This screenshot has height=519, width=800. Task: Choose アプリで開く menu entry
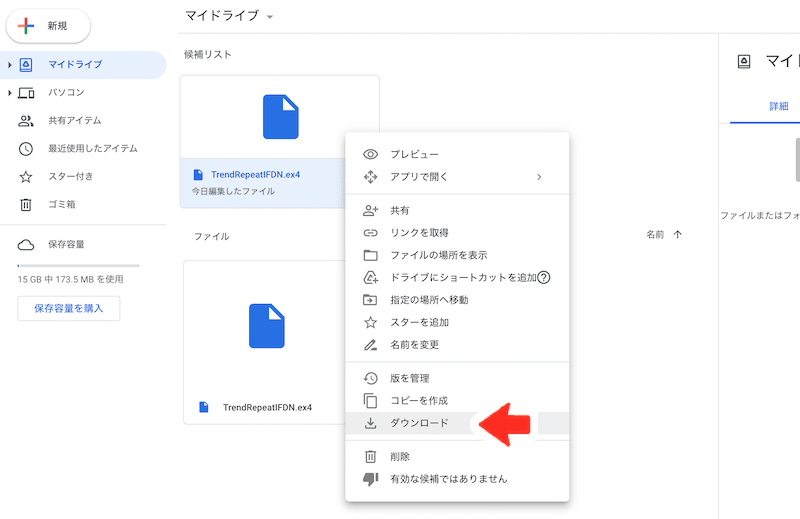pyautogui.click(x=457, y=177)
